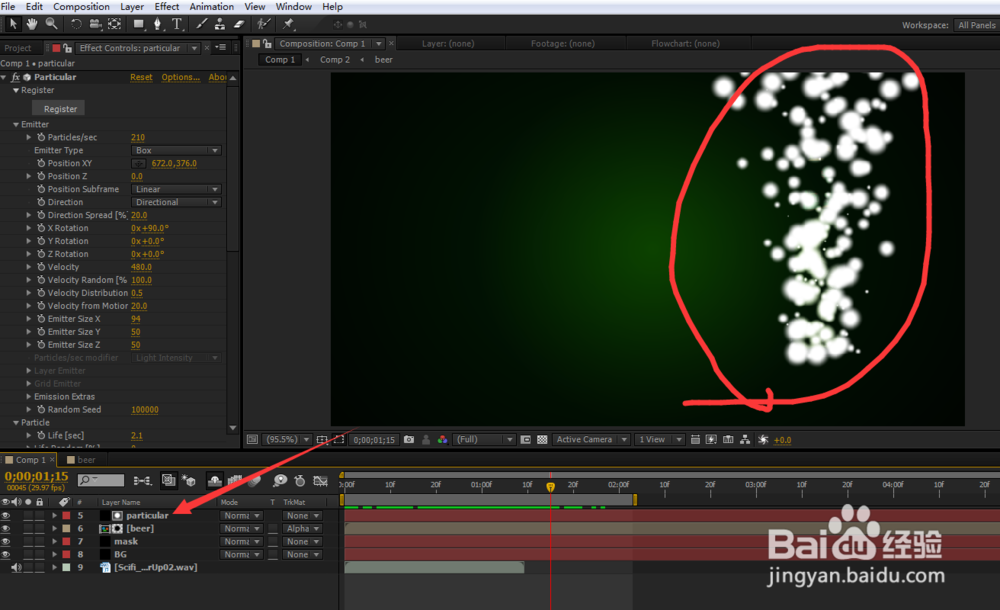
Task: Hide the BG layer eye icon
Action: 6,554
